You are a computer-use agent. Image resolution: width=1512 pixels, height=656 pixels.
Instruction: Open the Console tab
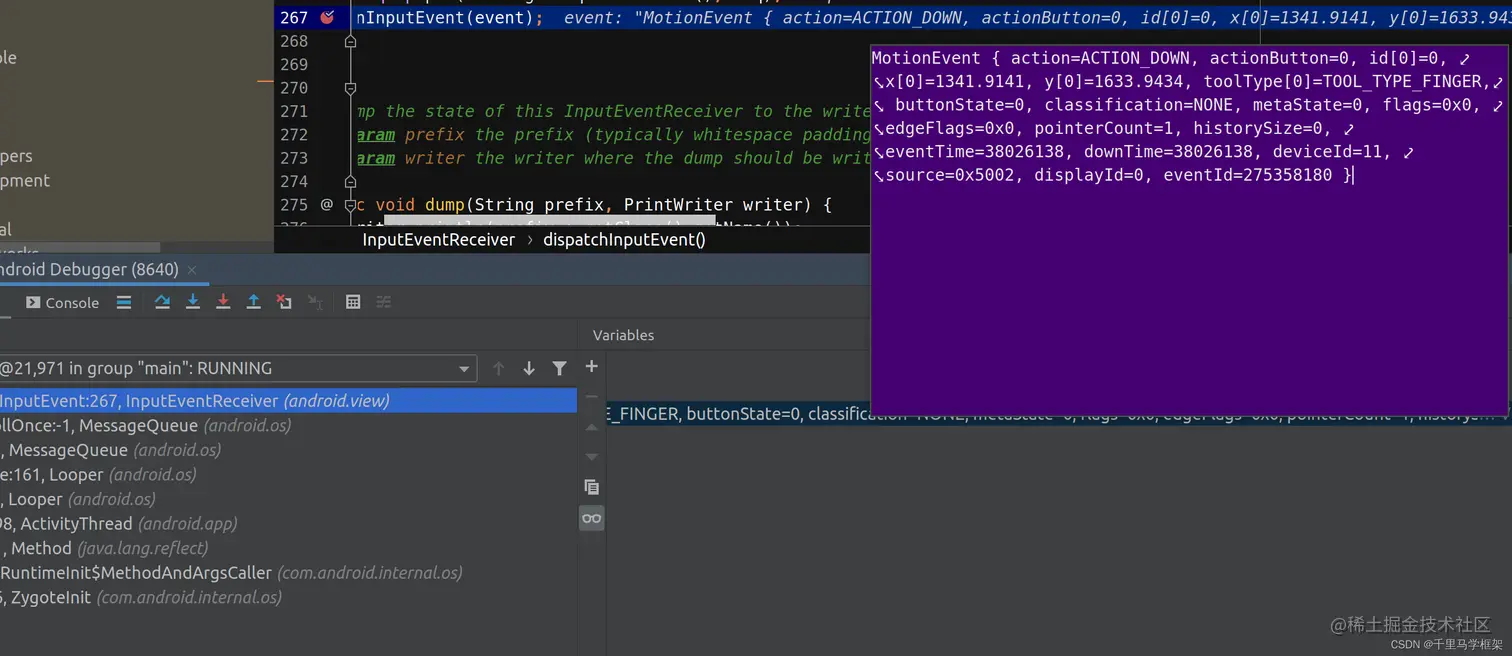[x=62, y=302]
